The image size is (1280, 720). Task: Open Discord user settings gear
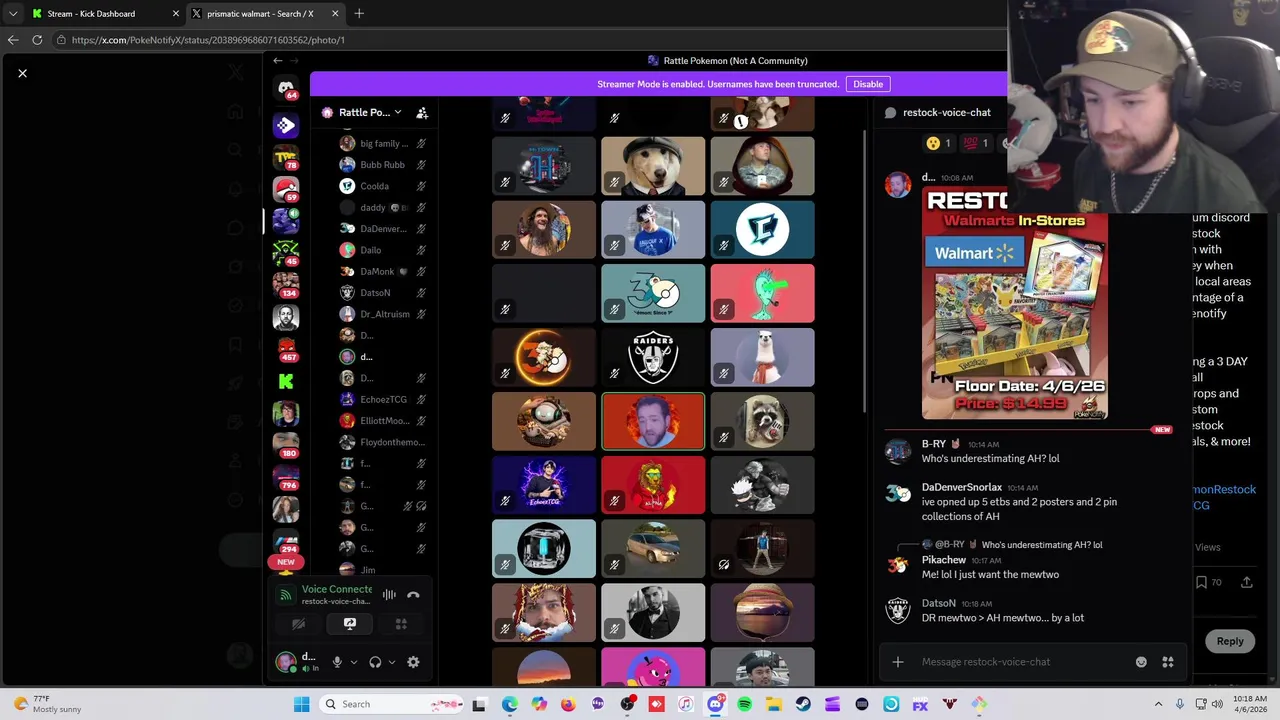(413, 662)
